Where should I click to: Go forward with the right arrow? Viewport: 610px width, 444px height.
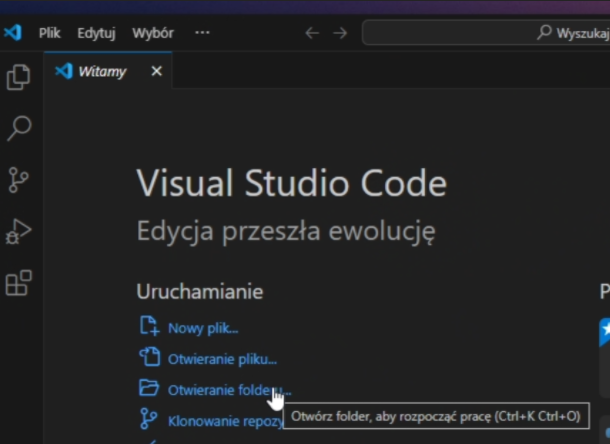point(340,33)
